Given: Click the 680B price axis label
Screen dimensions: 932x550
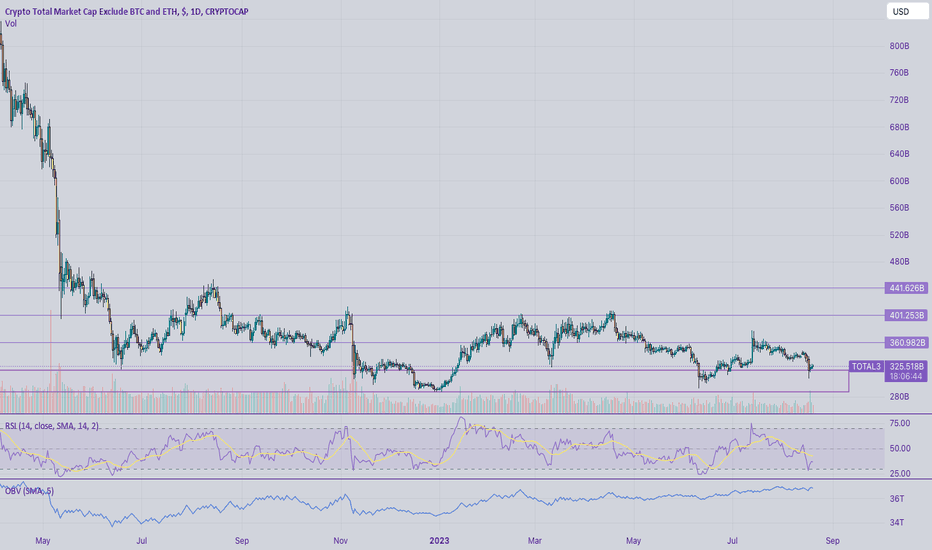Looking at the screenshot, I should (x=899, y=127).
